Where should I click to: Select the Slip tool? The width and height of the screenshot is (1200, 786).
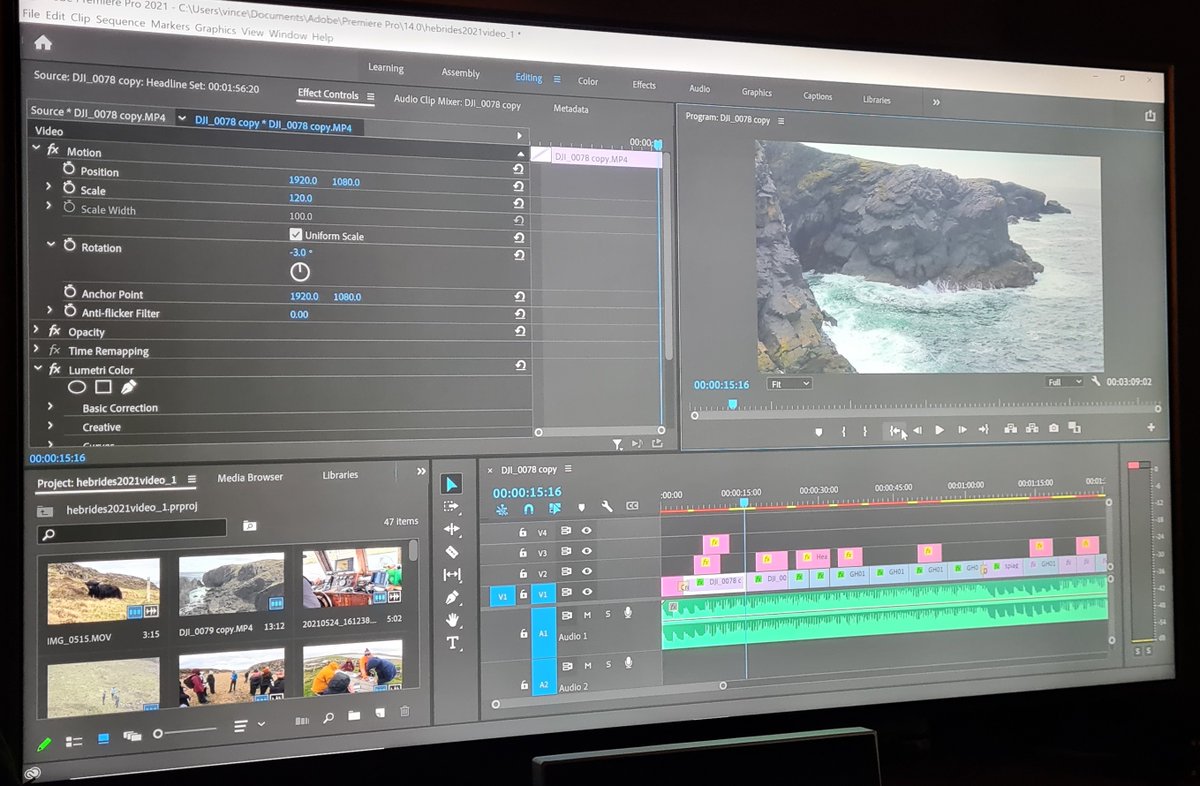pyautogui.click(x=451, y=575)
